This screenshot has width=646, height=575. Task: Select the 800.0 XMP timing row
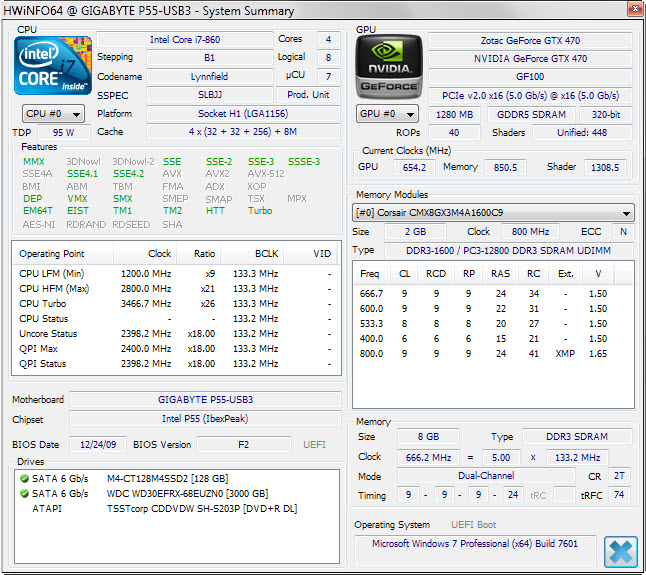point(493,354)
